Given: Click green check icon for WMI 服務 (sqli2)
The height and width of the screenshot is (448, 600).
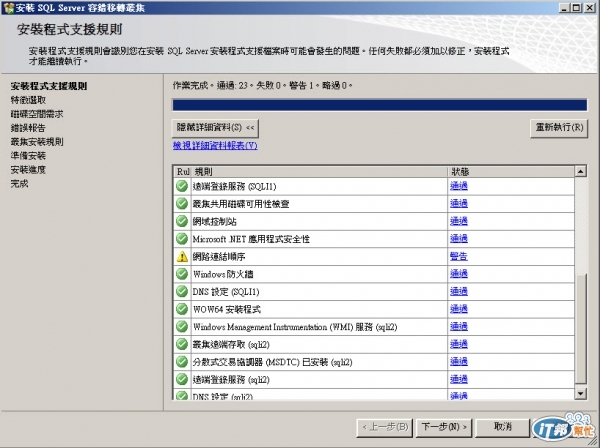Looking at the screenshot, I should click(x=182, y=327).
